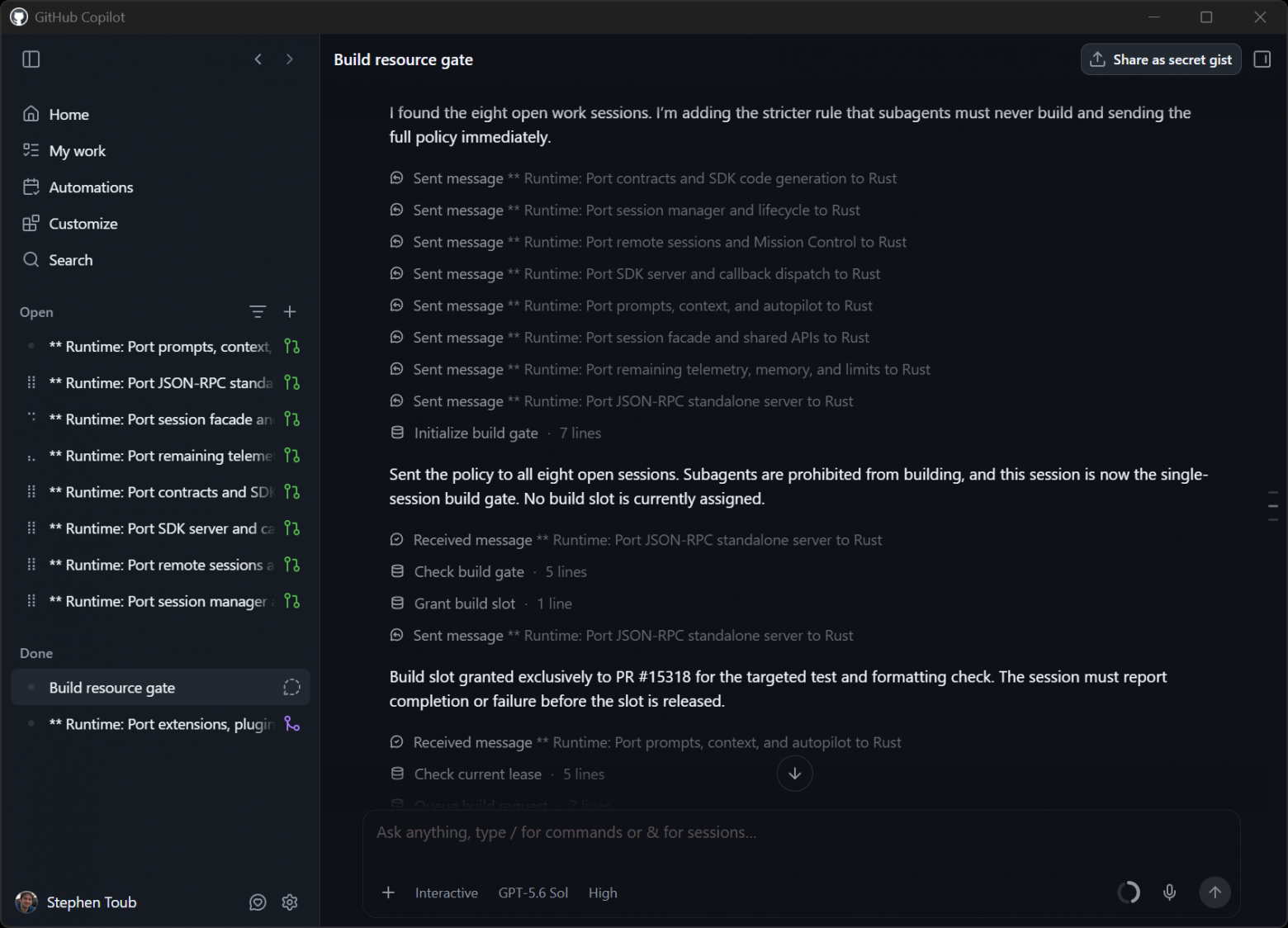Go forward with the right chevron arrow
Screen dimensions: 1288x928
[289, 59]
